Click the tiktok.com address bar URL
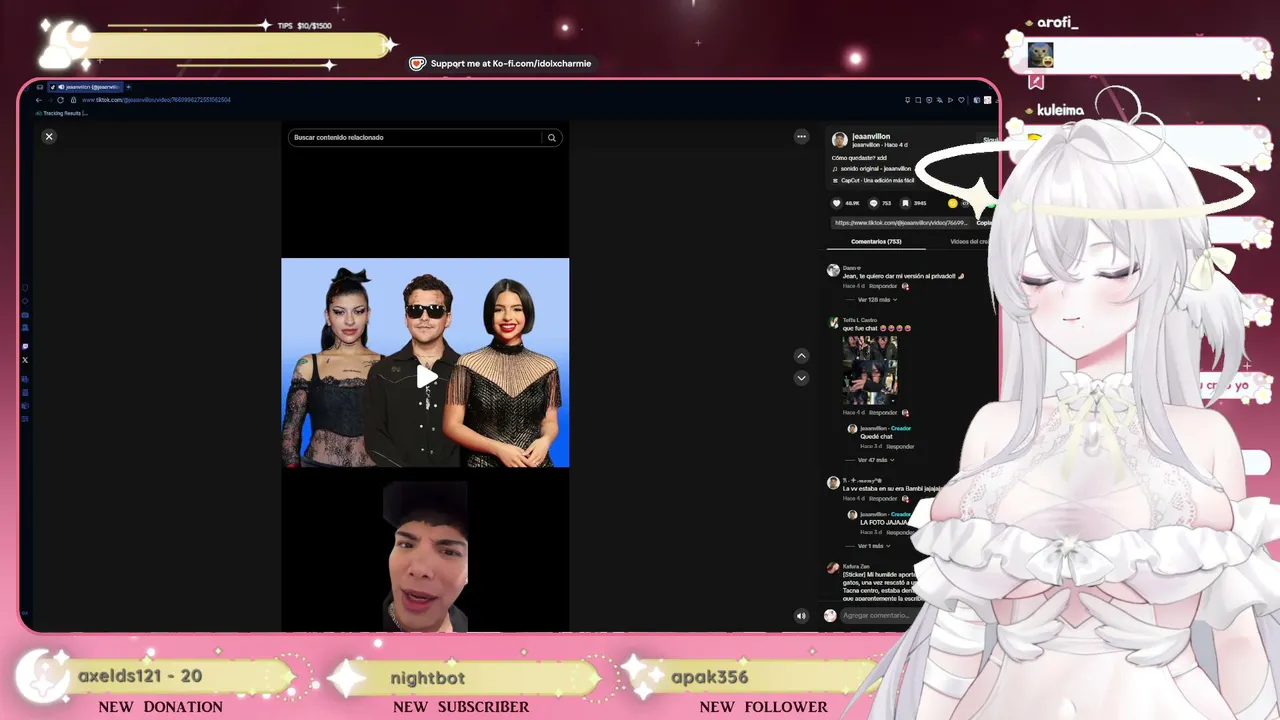 [157, 100]
